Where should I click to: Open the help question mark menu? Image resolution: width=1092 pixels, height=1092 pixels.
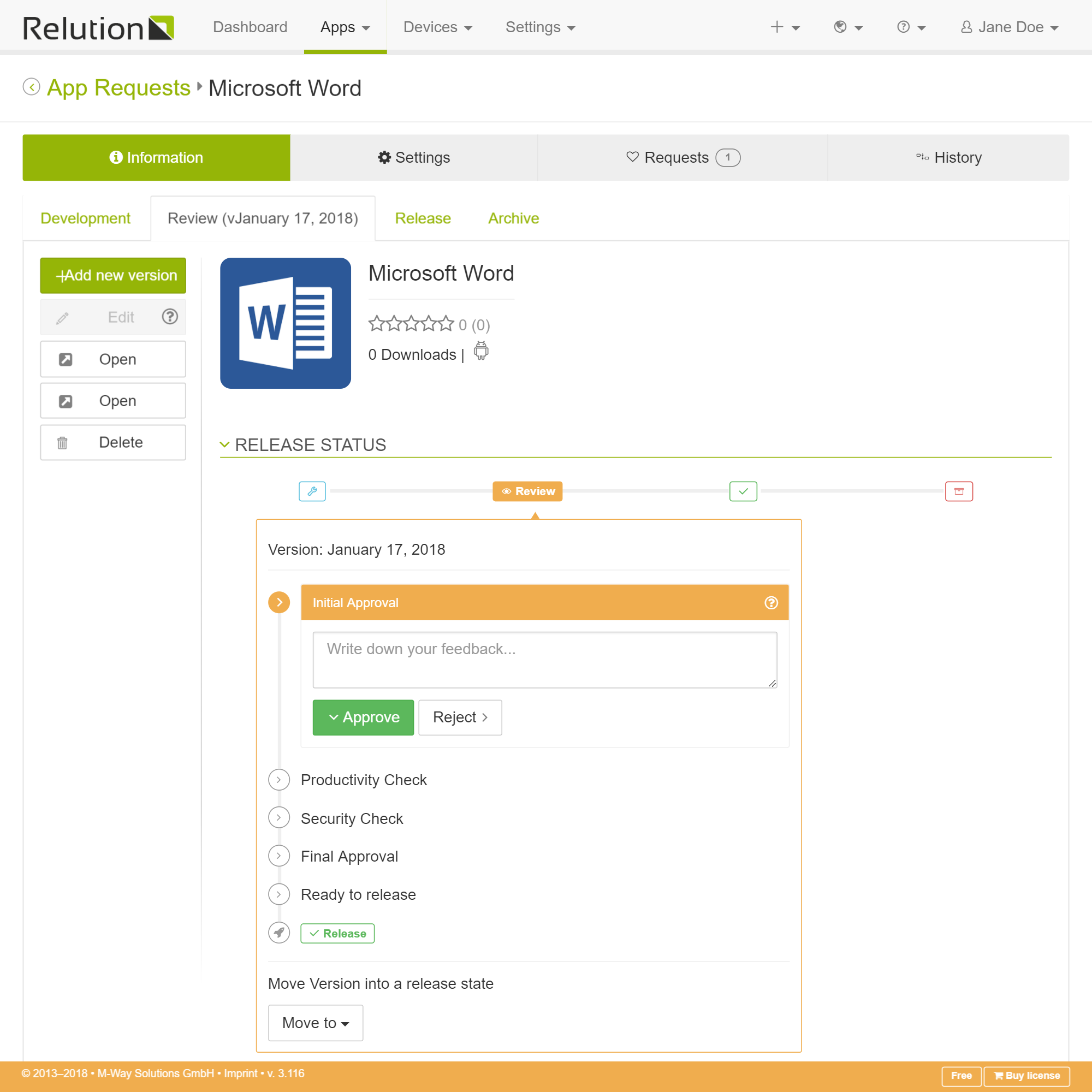pos(911,27)
